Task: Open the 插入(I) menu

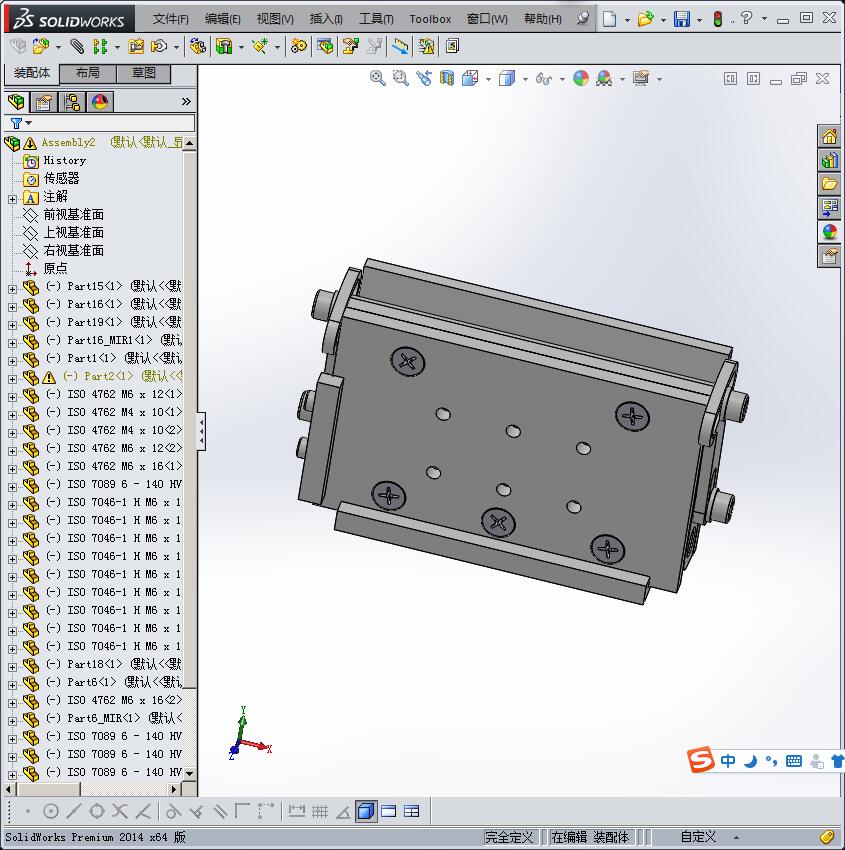Action: point(326,19)
